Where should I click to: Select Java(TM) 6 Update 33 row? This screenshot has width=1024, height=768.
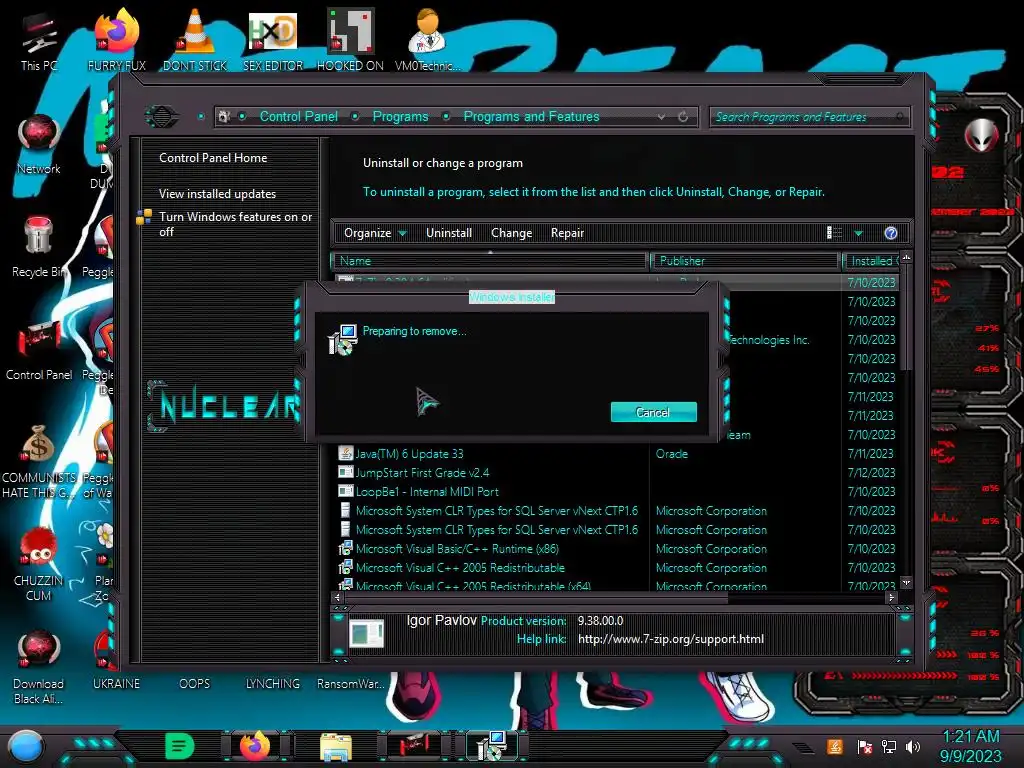point(616,453)
